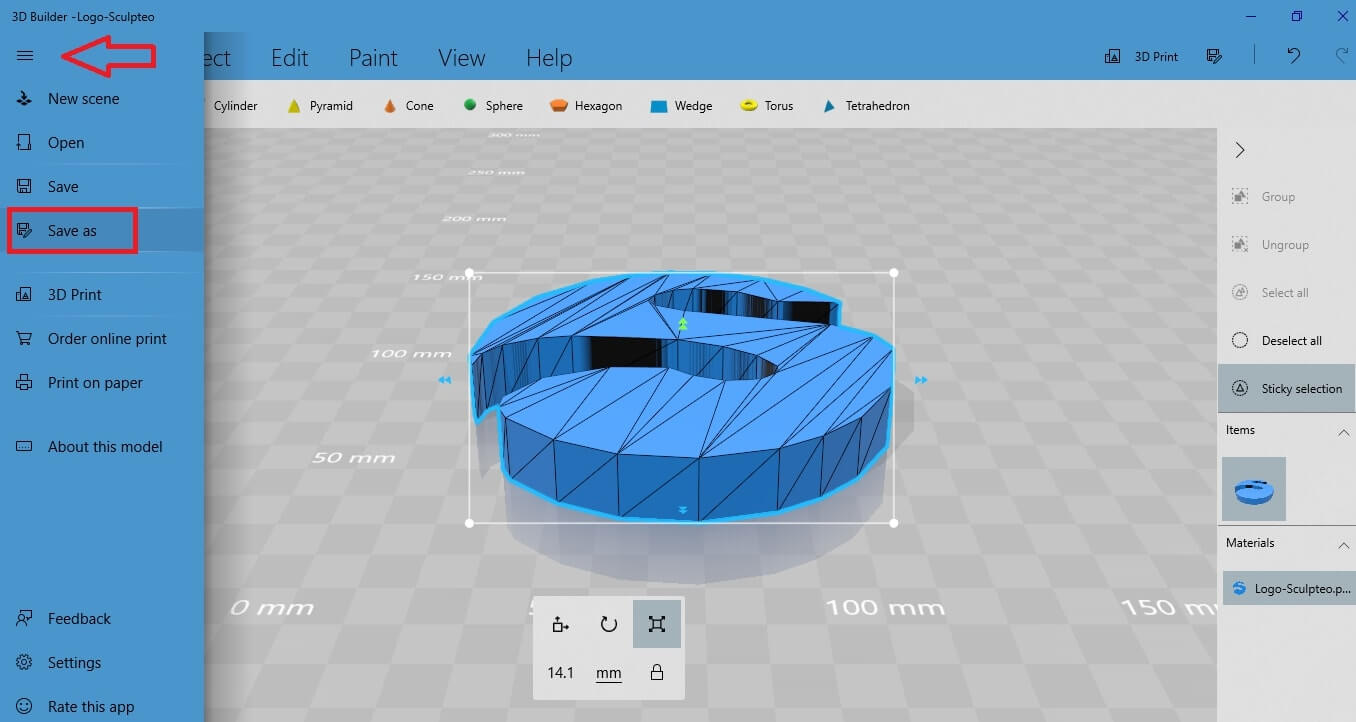Collapse the hamburger menu

coord(25,56)
